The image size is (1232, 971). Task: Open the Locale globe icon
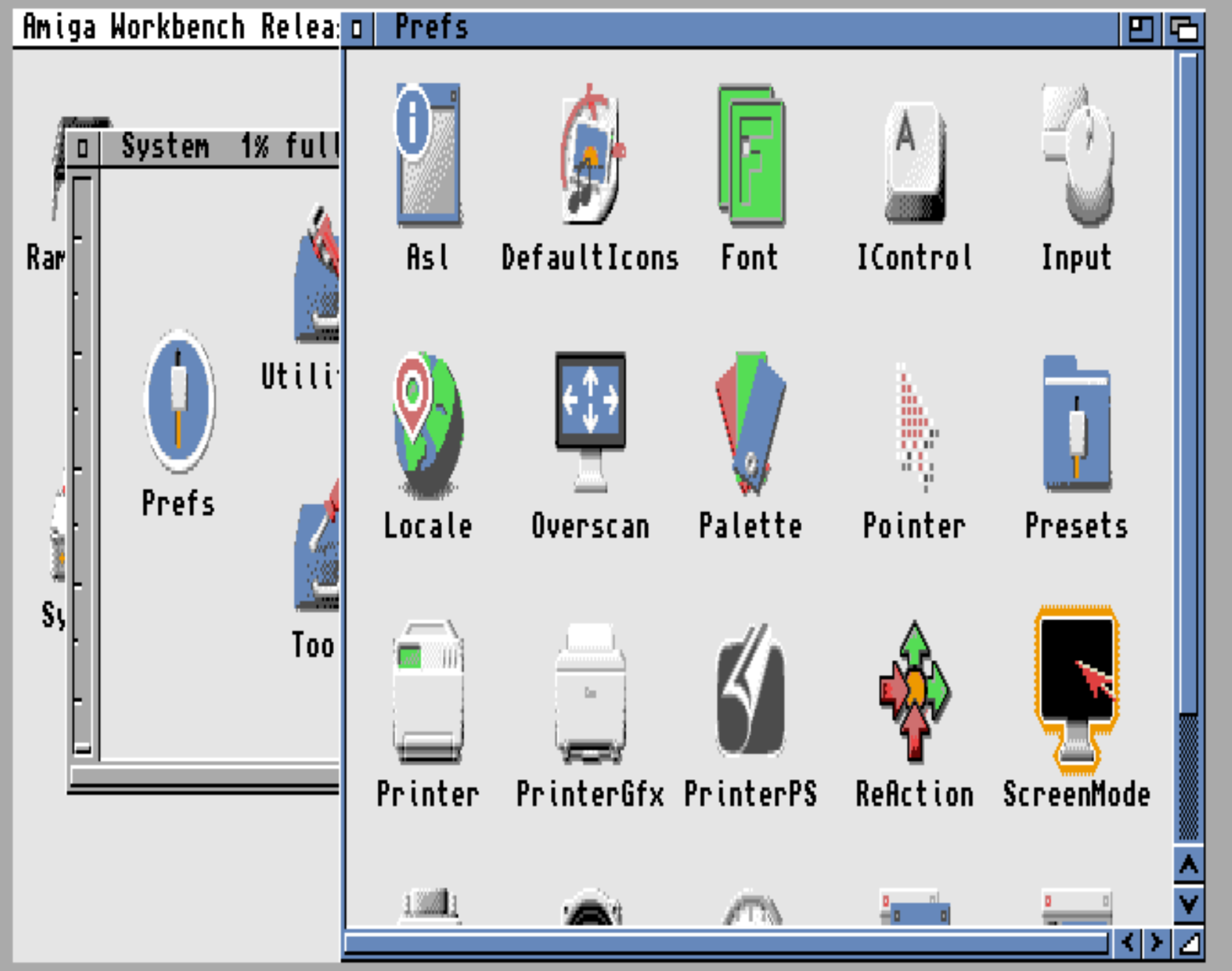428,424
